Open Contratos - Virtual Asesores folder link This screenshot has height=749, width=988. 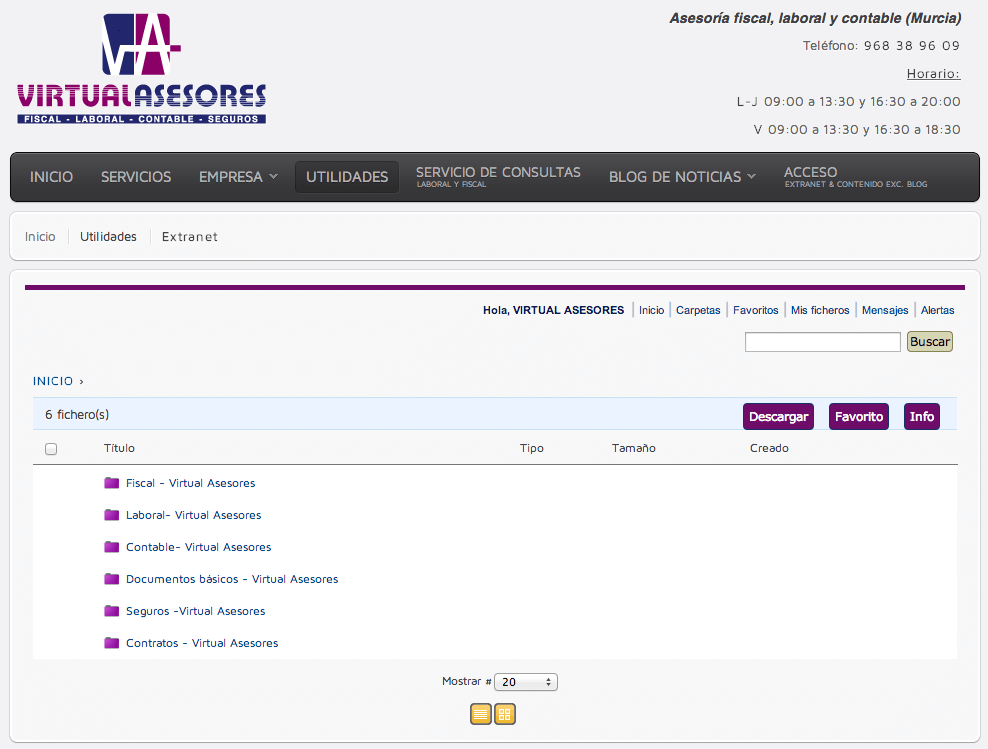tap(202, 643)
